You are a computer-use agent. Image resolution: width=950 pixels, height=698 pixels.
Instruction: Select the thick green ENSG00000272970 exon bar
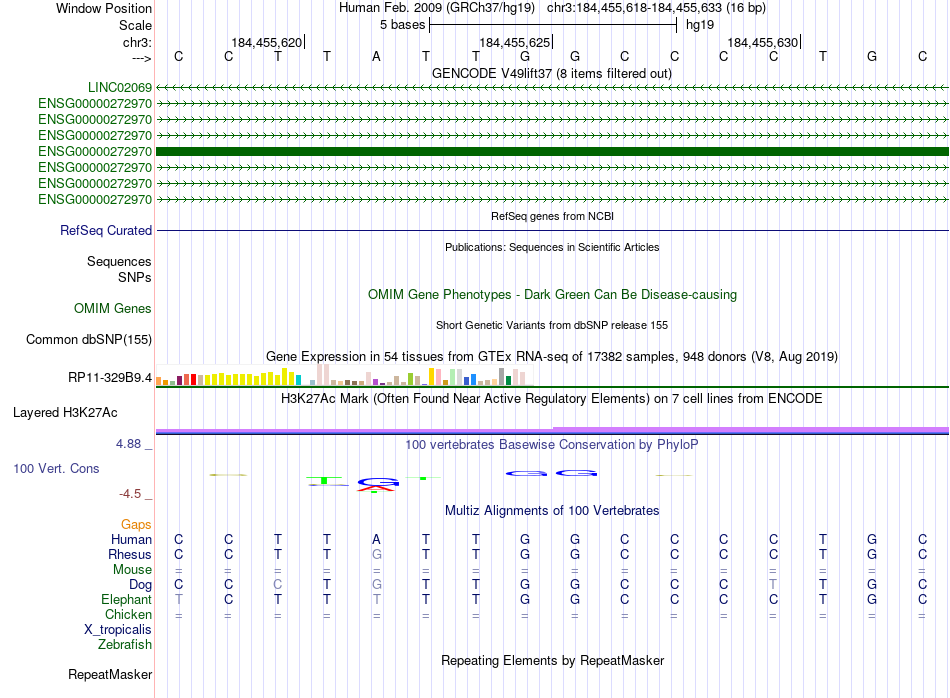pyautogui.click(x=552, y=151)
